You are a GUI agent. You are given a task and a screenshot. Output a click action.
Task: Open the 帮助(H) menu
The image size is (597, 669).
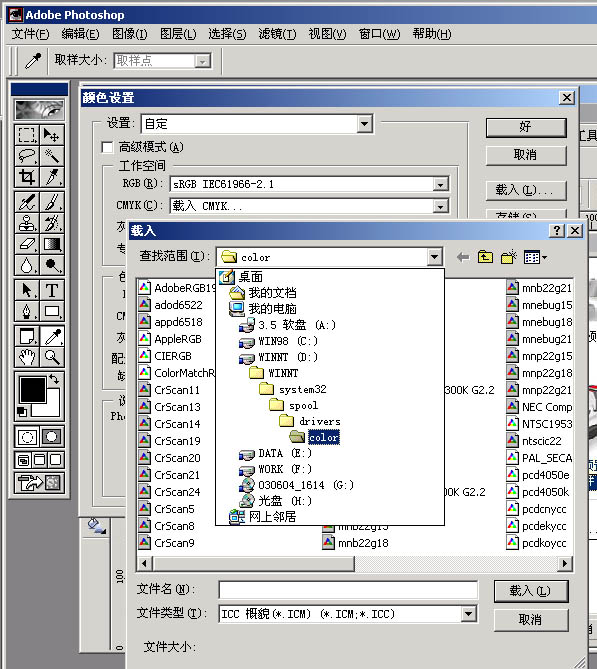[432, 34]
